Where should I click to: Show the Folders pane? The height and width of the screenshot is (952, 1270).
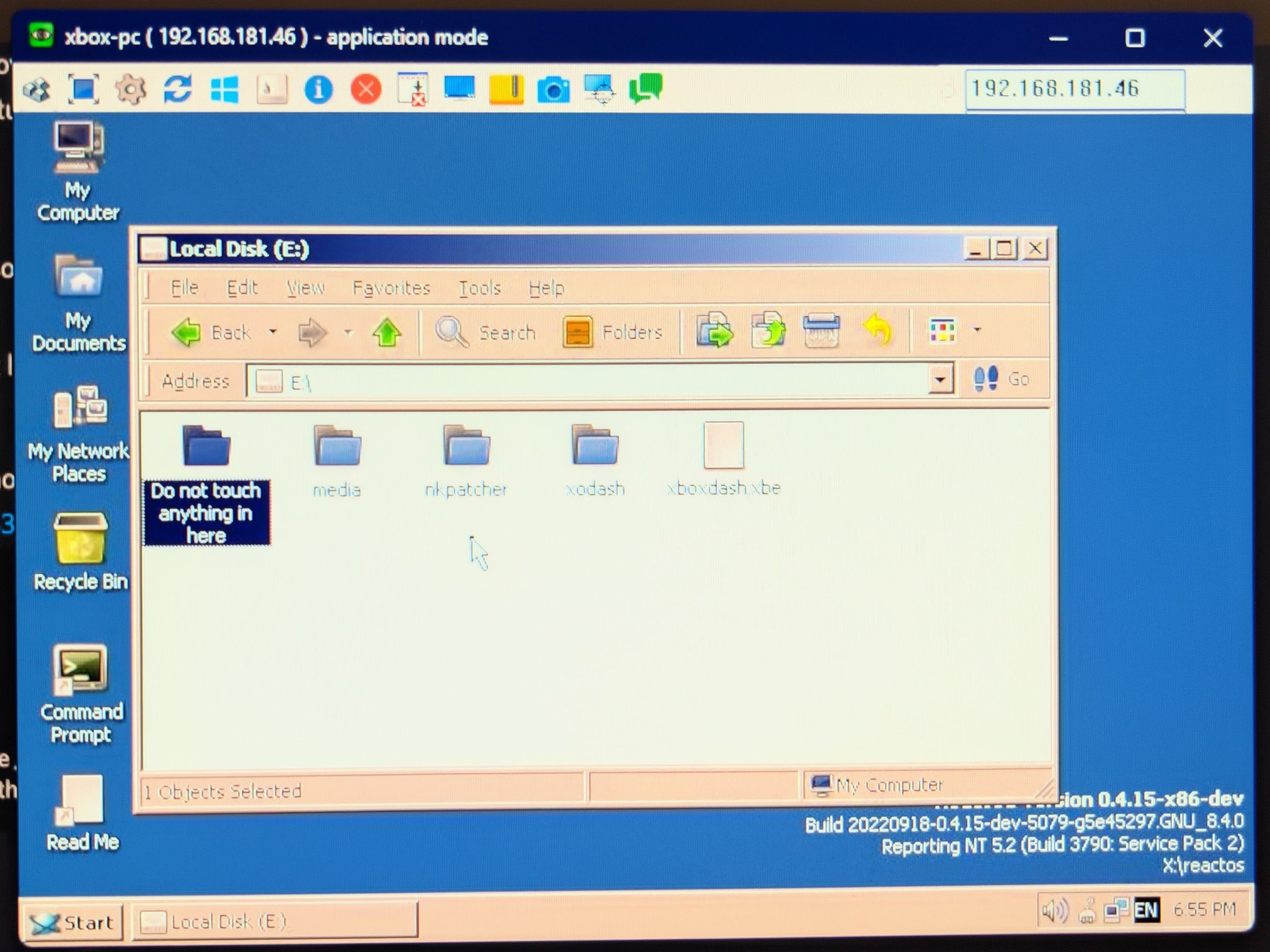(614, 332)
